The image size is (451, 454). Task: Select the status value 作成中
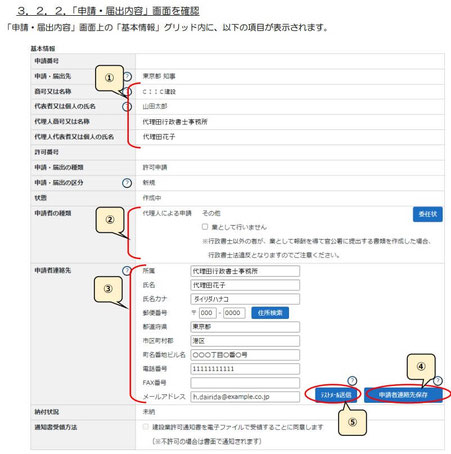tap(152, 198)
